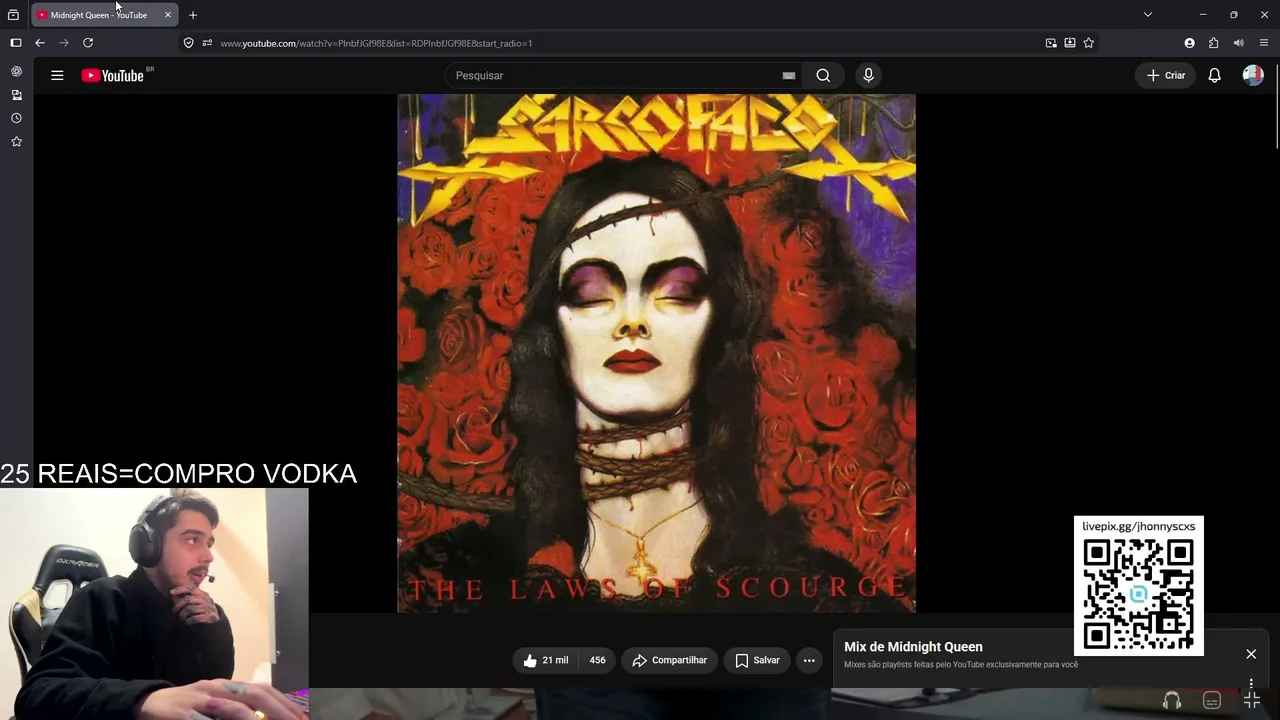Open a new browser tab
The height and width of the screenshot is (720, 1280).
click(x=193, y=15)
